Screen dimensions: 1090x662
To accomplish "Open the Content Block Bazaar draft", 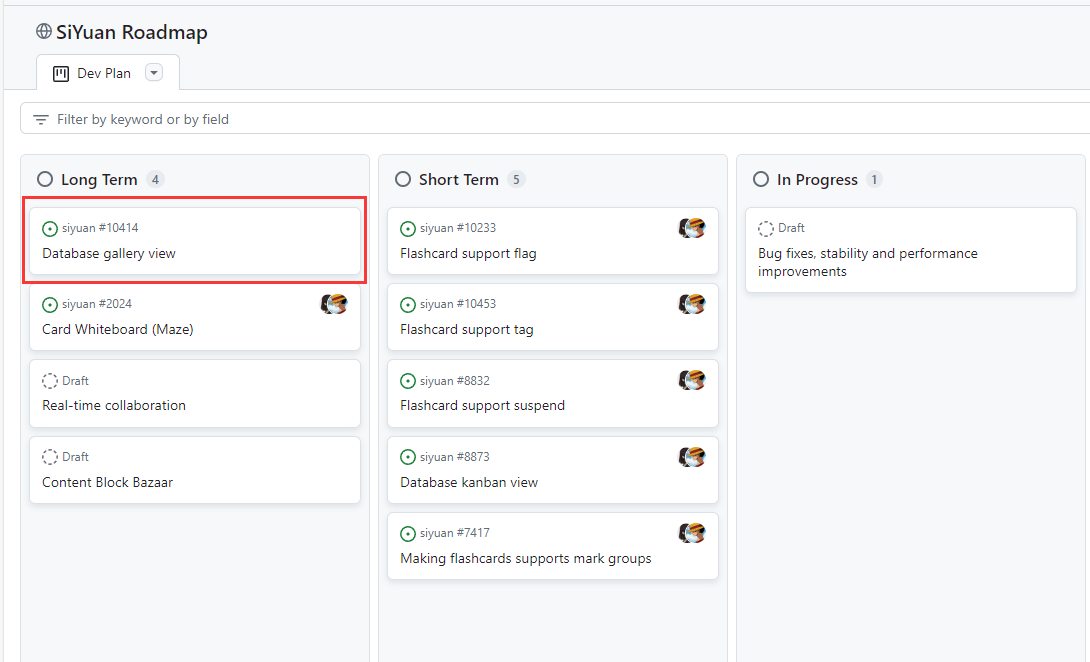I will click(107, 482).
